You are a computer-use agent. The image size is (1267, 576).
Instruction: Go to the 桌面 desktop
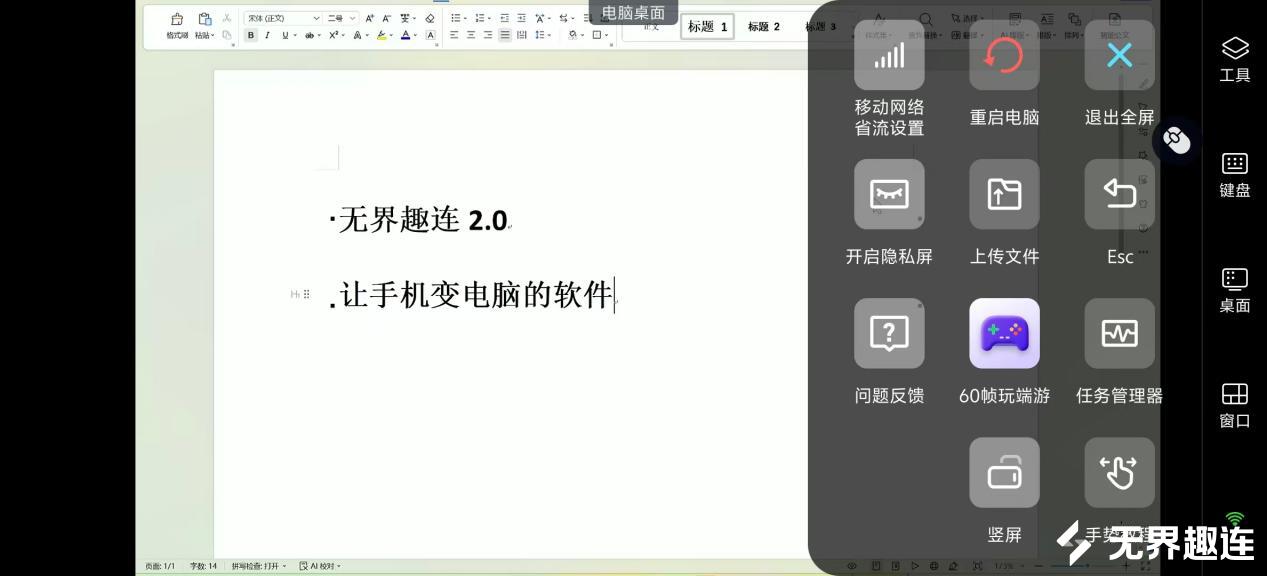(1235, 290)
